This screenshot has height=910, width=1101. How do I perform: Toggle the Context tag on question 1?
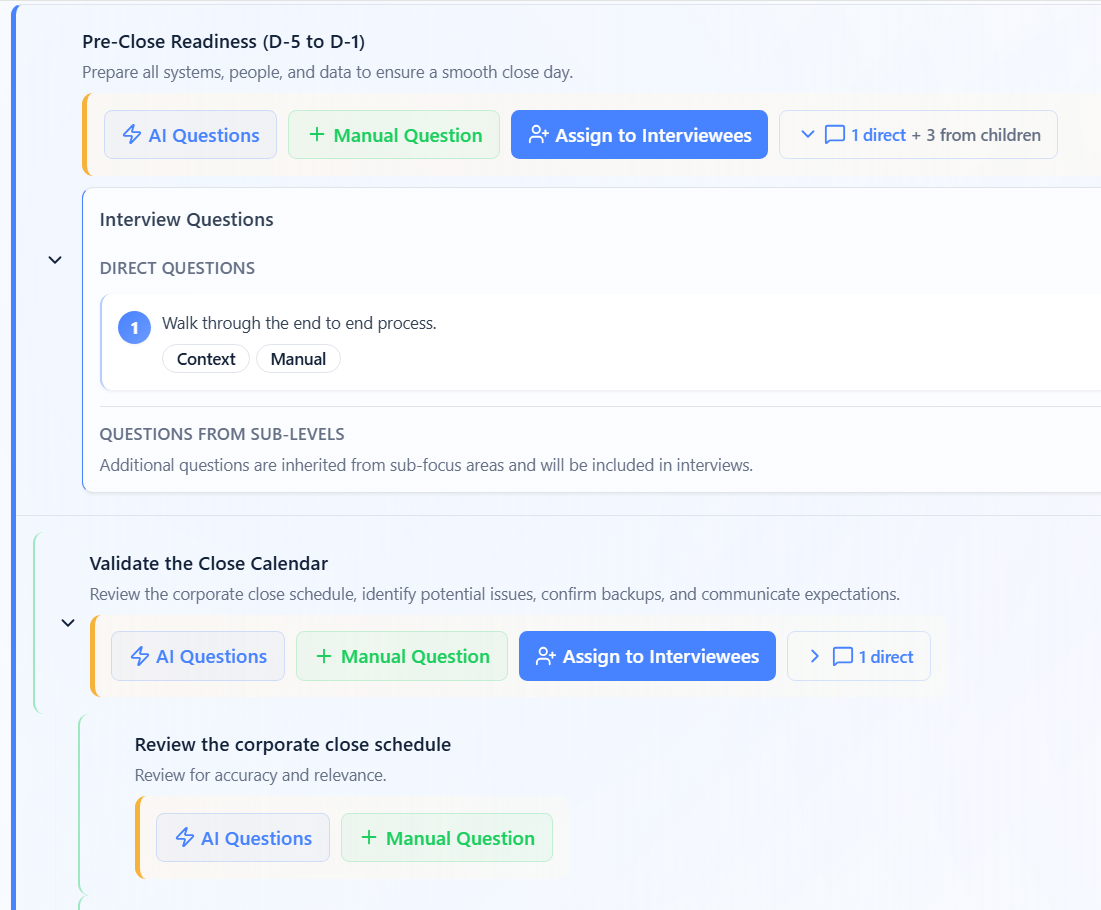[x=206, y=358]
